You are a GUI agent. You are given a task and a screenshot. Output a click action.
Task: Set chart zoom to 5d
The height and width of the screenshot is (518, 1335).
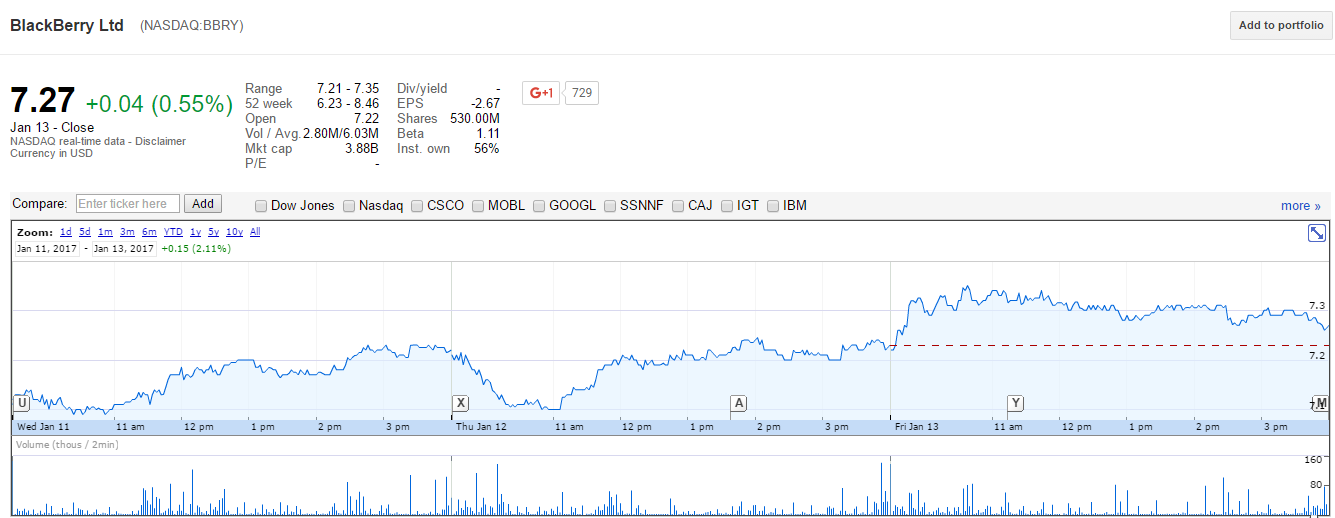(x=85, y=232)
